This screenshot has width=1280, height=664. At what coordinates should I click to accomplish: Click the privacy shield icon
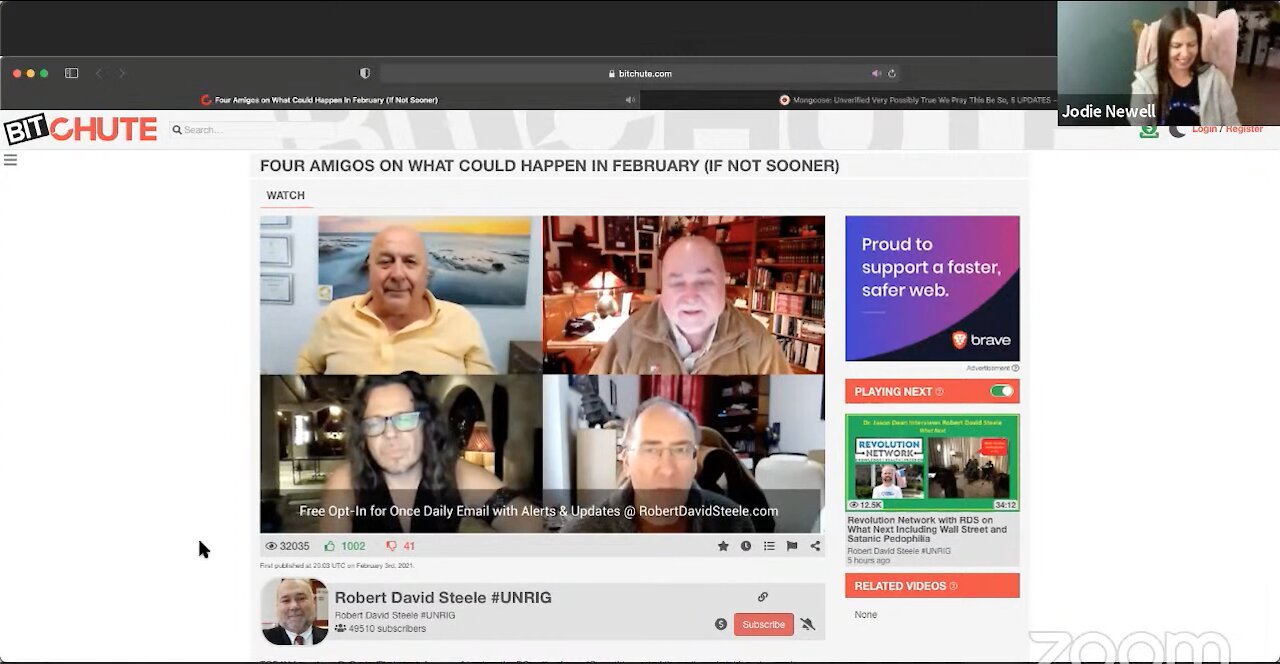click(365, 73)
